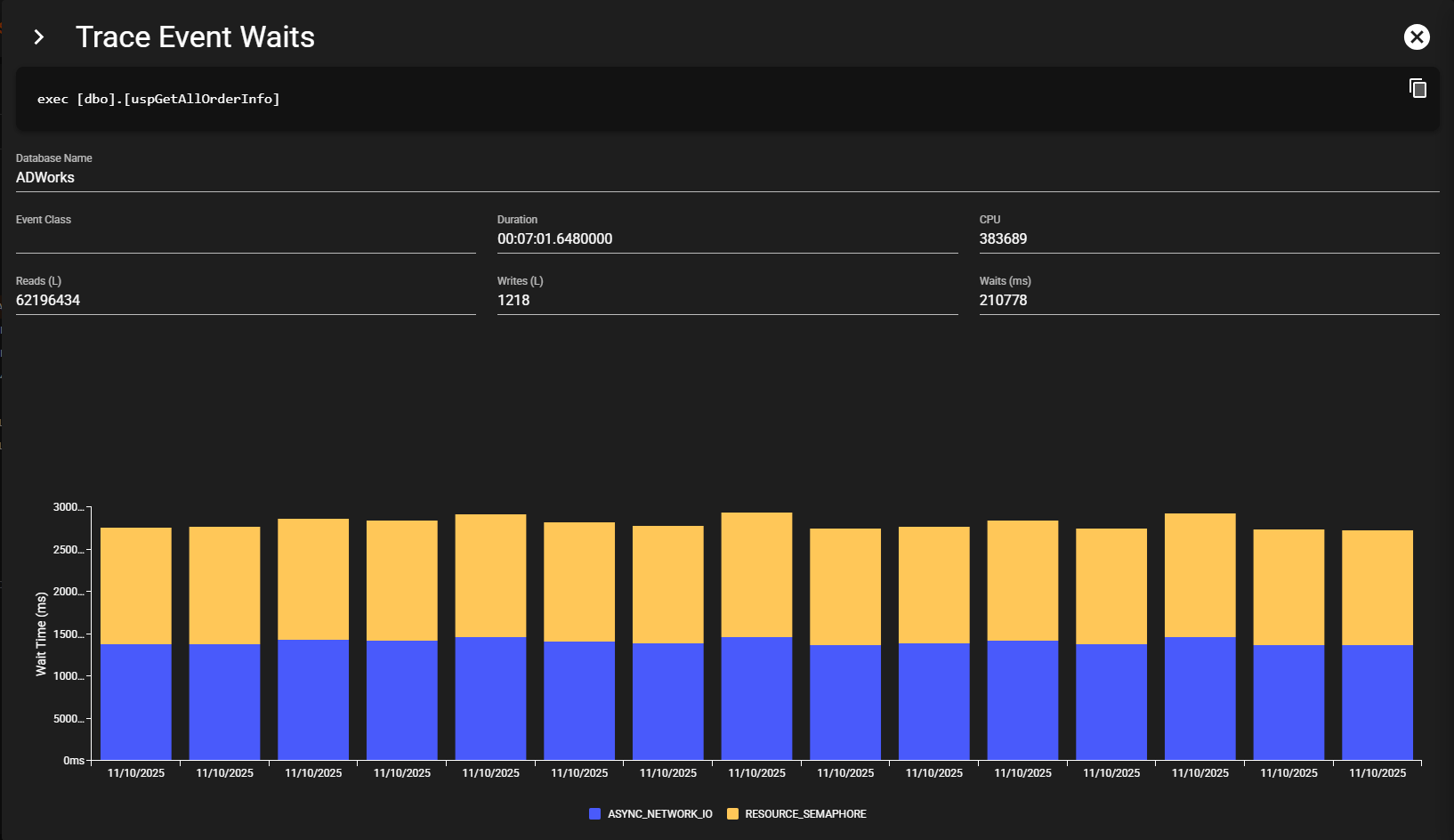This screenshot has width=1454, height=840.
Task: Close the Trace Event Waits panel
Action: click(1417, 36)
